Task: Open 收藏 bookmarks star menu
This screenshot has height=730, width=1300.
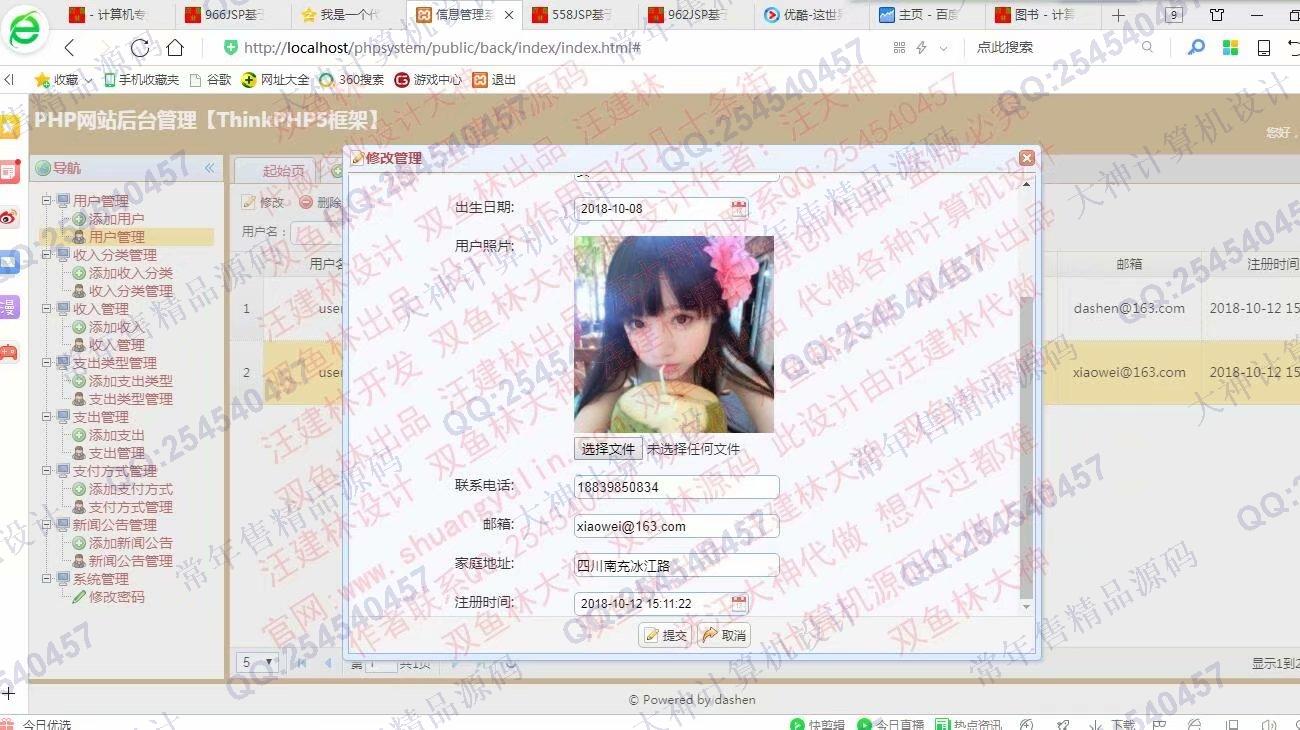Action: (62, 80)
